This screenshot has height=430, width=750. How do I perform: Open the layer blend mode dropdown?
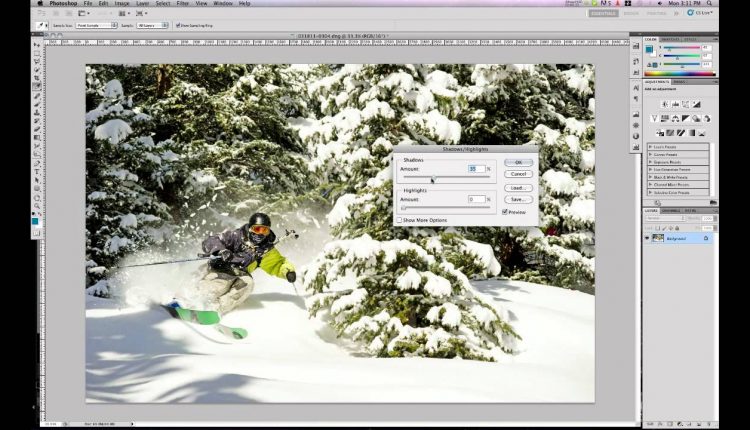(666, 218)
